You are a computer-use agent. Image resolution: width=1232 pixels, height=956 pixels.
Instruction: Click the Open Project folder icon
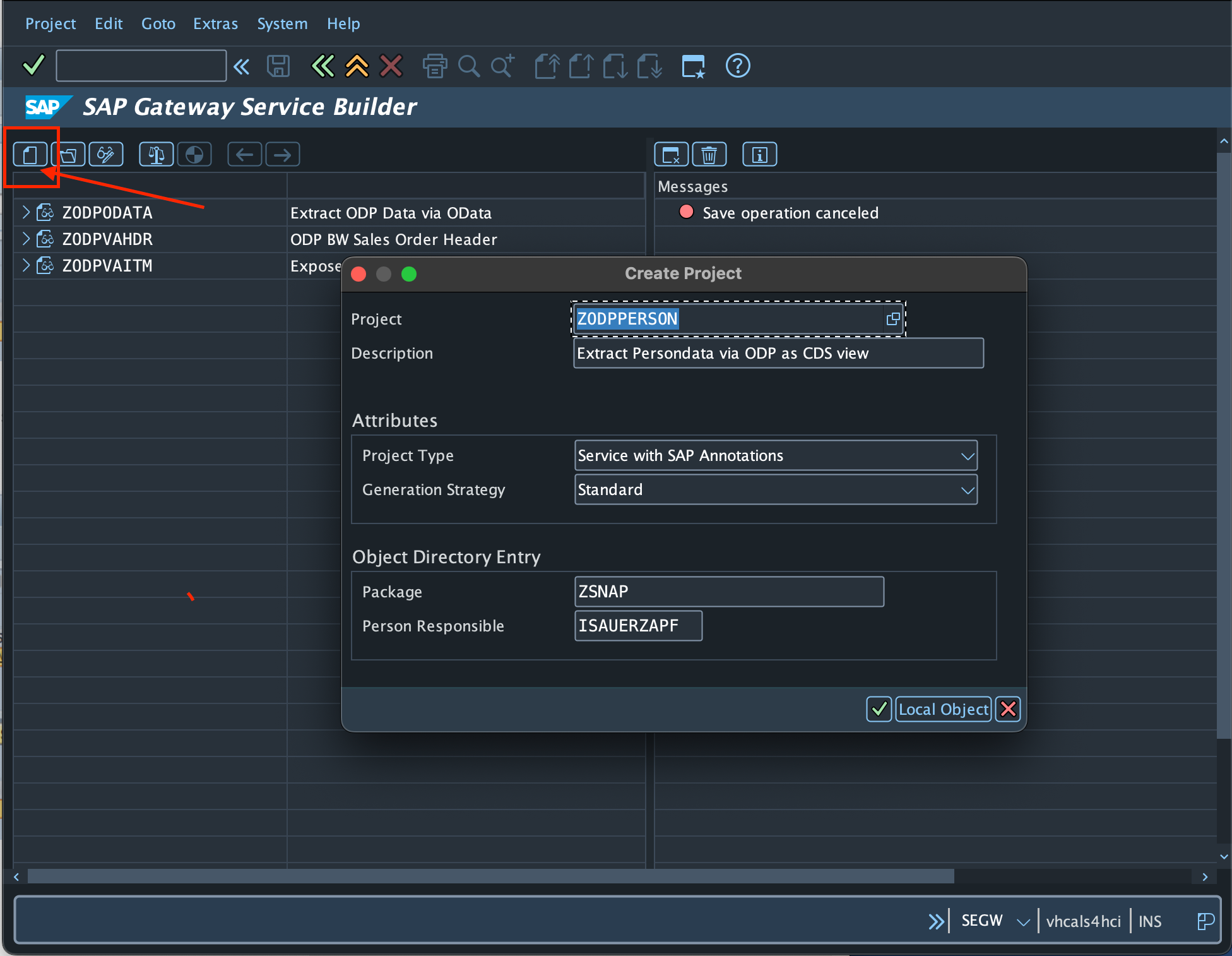click(68, 155)
